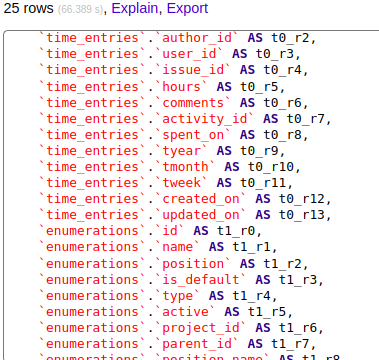Click the `comments` column in the SQL
Screen dimensions: 379x360
pyautogui.click(x=193, y=102)
